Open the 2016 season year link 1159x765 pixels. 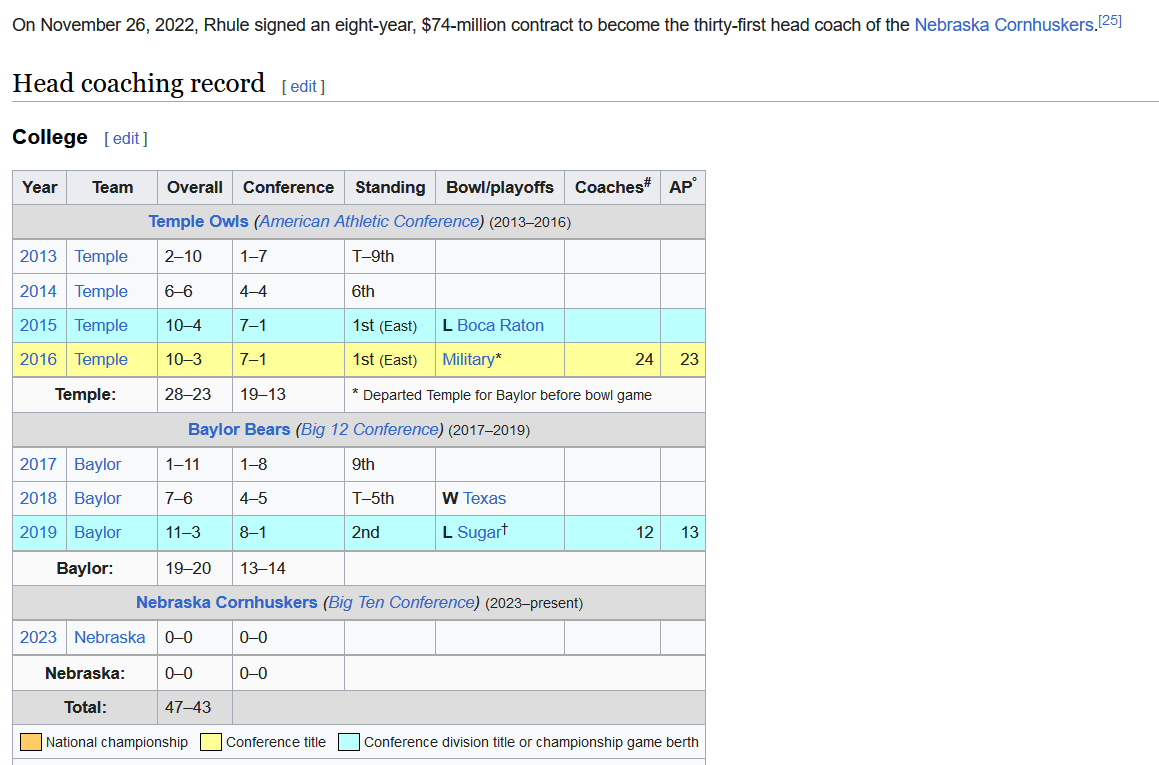(38, 359)
